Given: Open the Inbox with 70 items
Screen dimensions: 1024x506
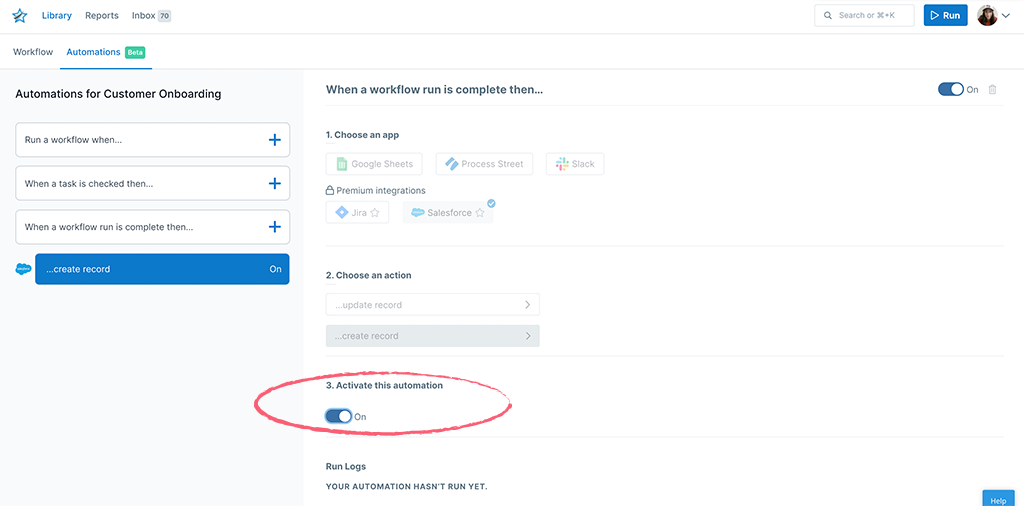Looking at the screenshot, I should click(x=152, y=16).
